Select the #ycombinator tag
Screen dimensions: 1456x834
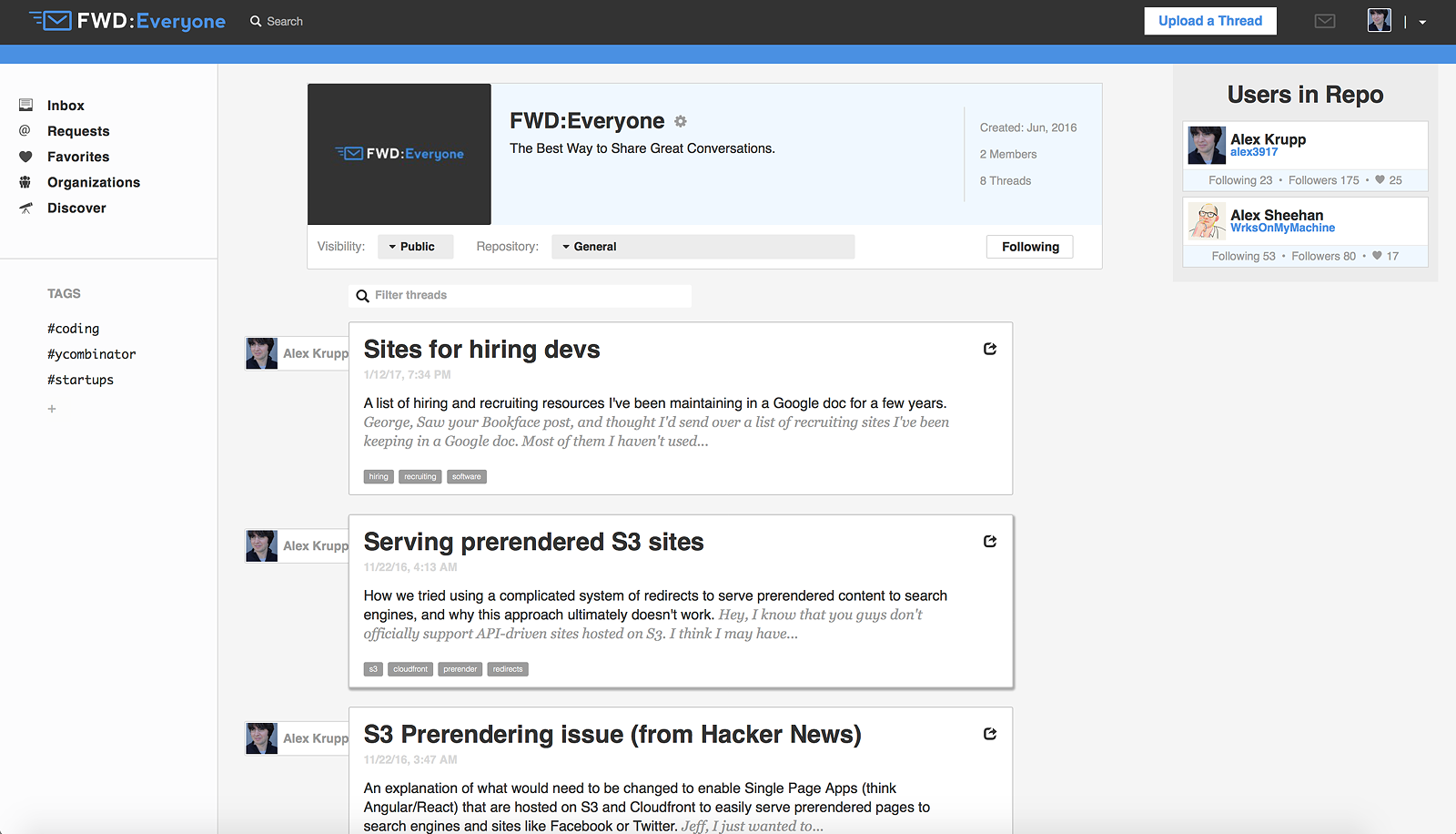coord(91,354)
